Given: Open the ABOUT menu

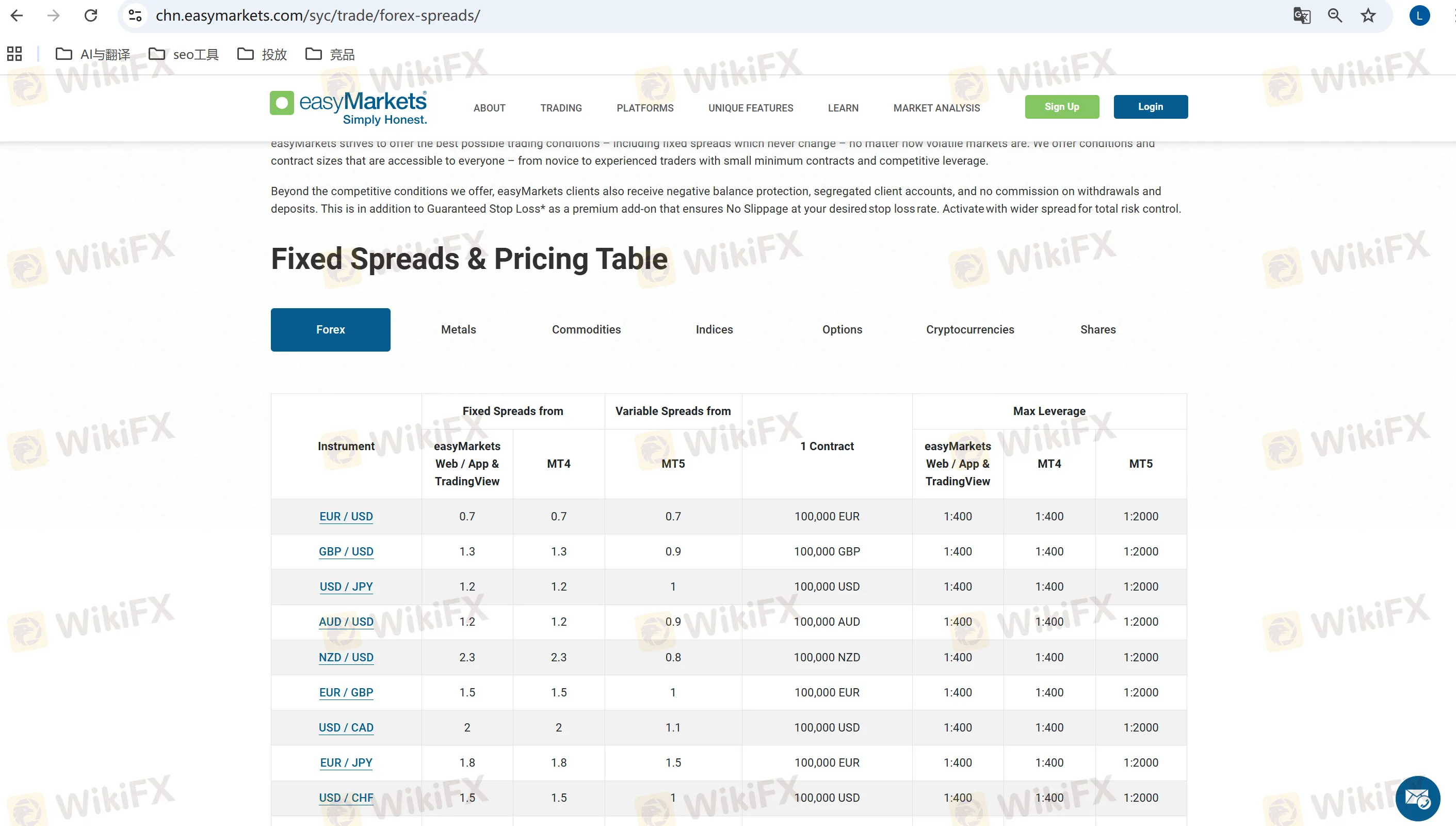Looking at the screenshot, I should click(489, 108).
